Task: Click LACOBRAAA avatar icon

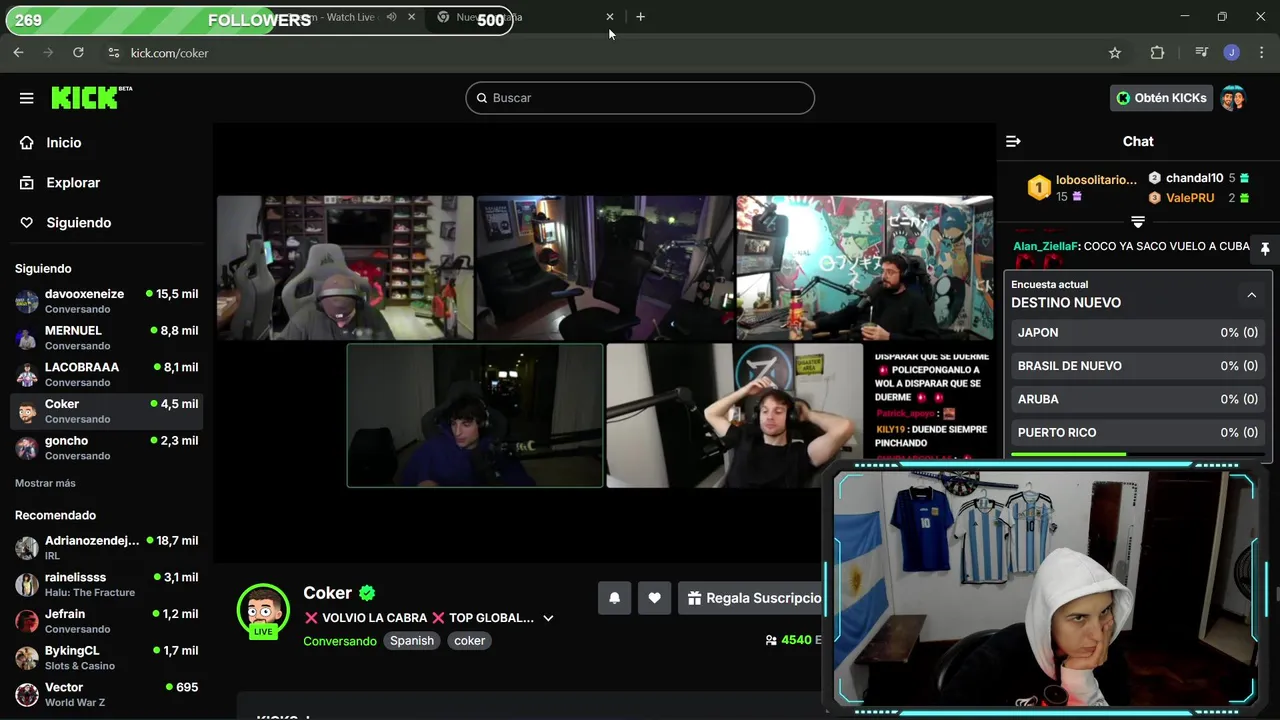Action: pos(27,374)
